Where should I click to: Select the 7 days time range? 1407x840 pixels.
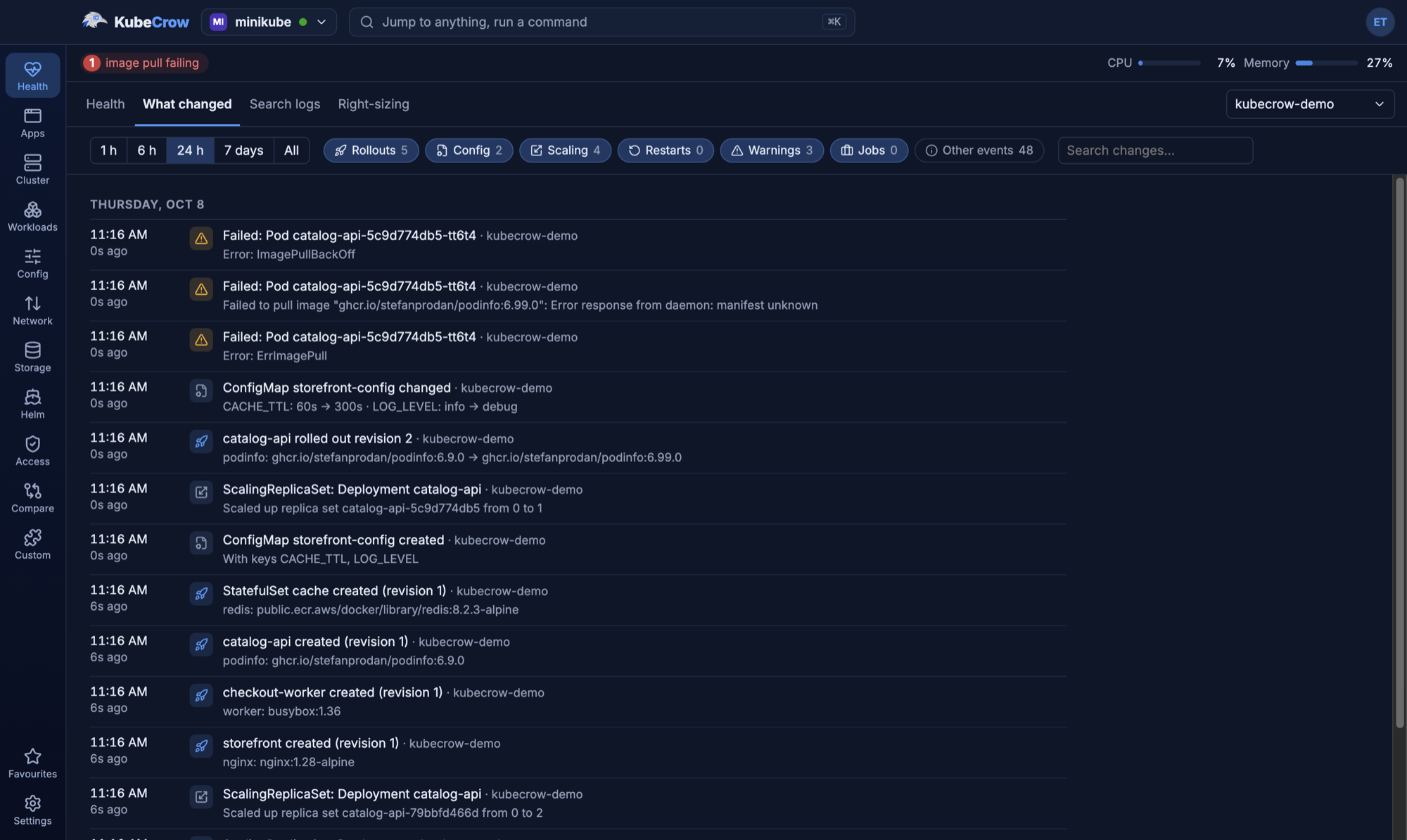click(243, 151)
